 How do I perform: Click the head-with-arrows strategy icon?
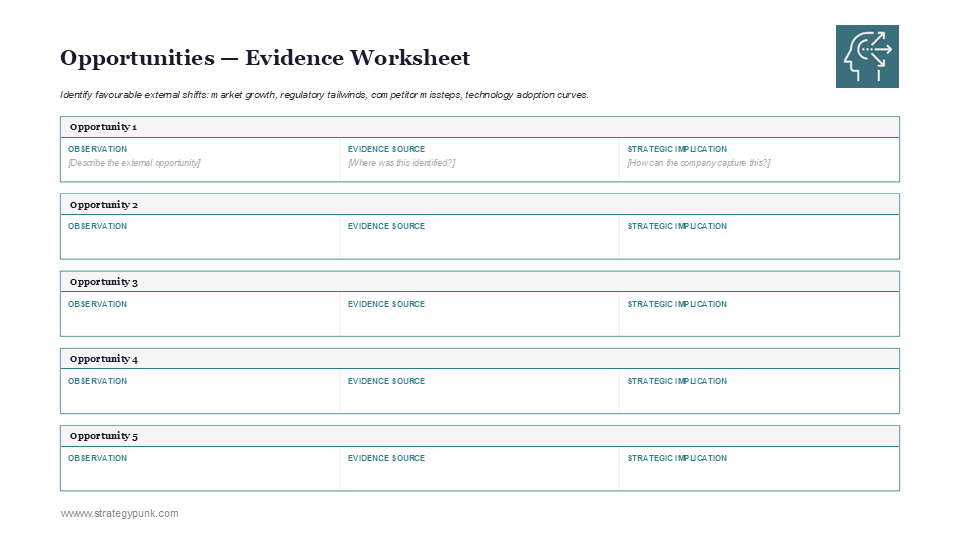867,56
